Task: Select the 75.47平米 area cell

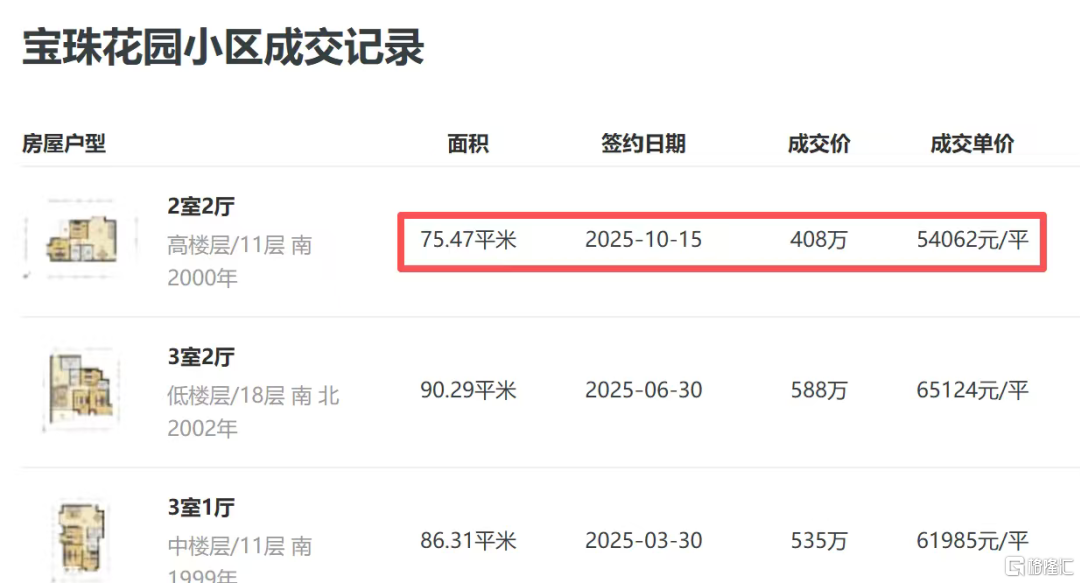Action: click(468, 240)
